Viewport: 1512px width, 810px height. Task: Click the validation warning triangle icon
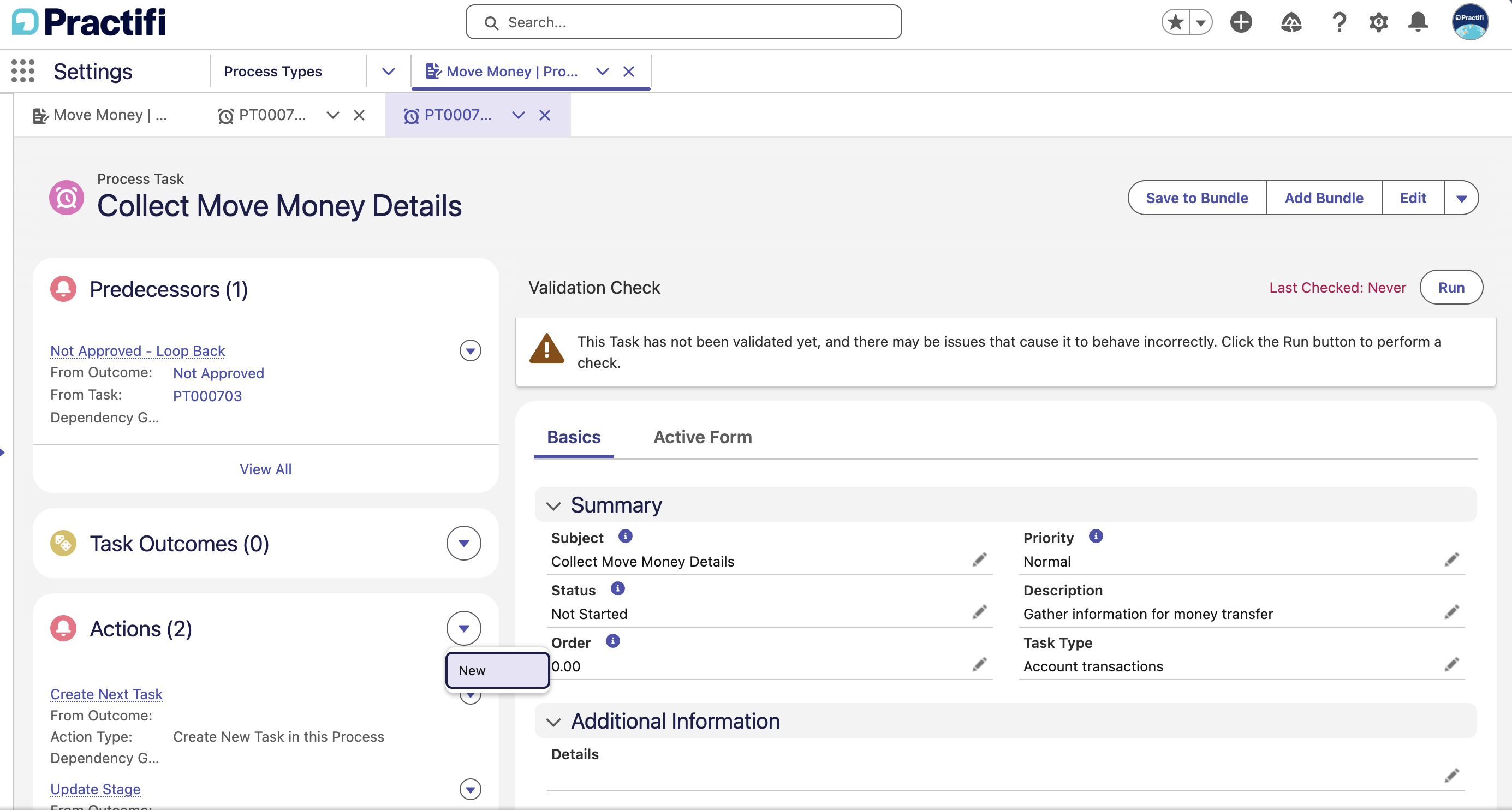coord(546,349)
